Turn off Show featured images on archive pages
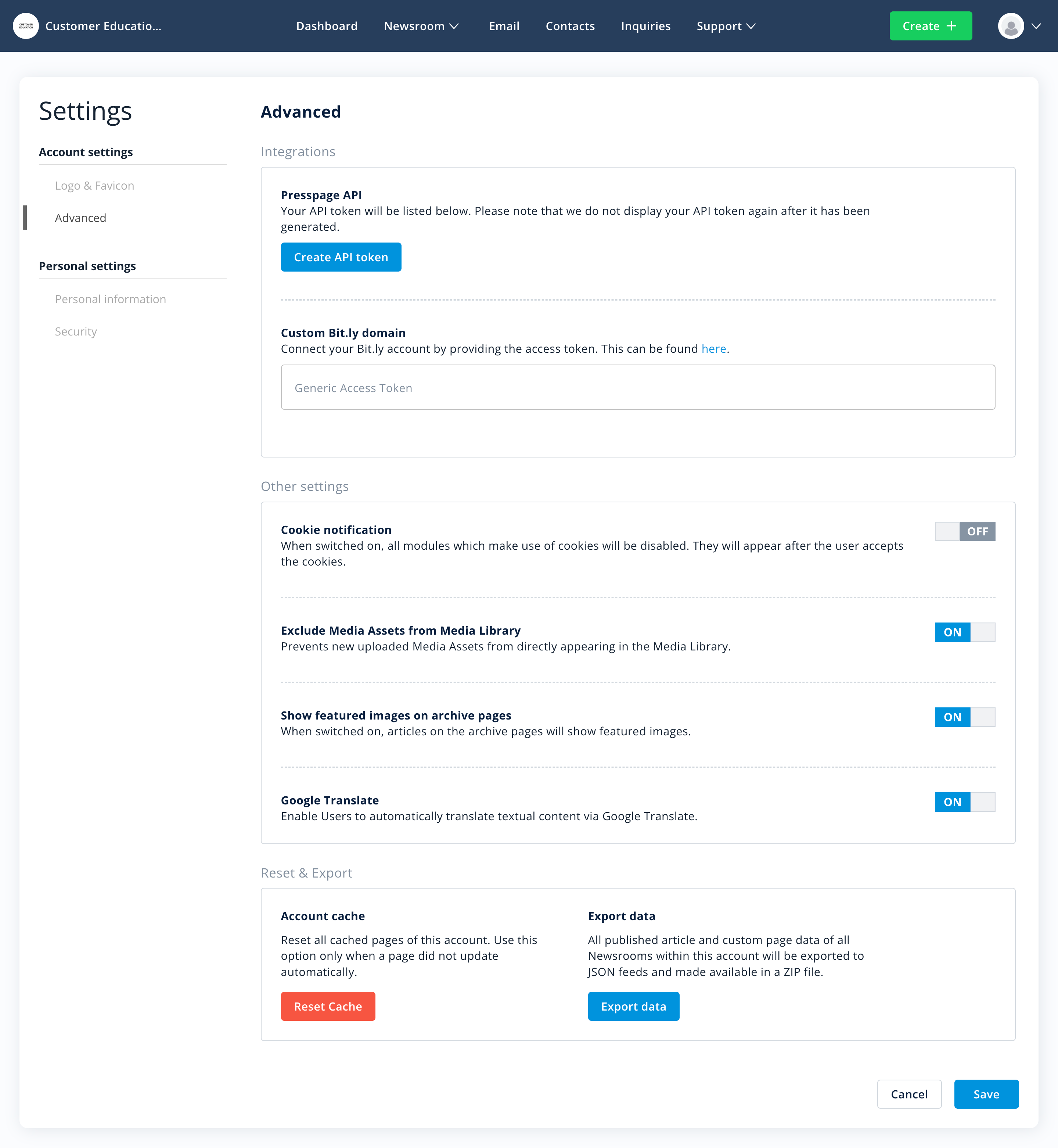Image resolution: width=1058 pixels, height=1148 pixels. point(965,717)
